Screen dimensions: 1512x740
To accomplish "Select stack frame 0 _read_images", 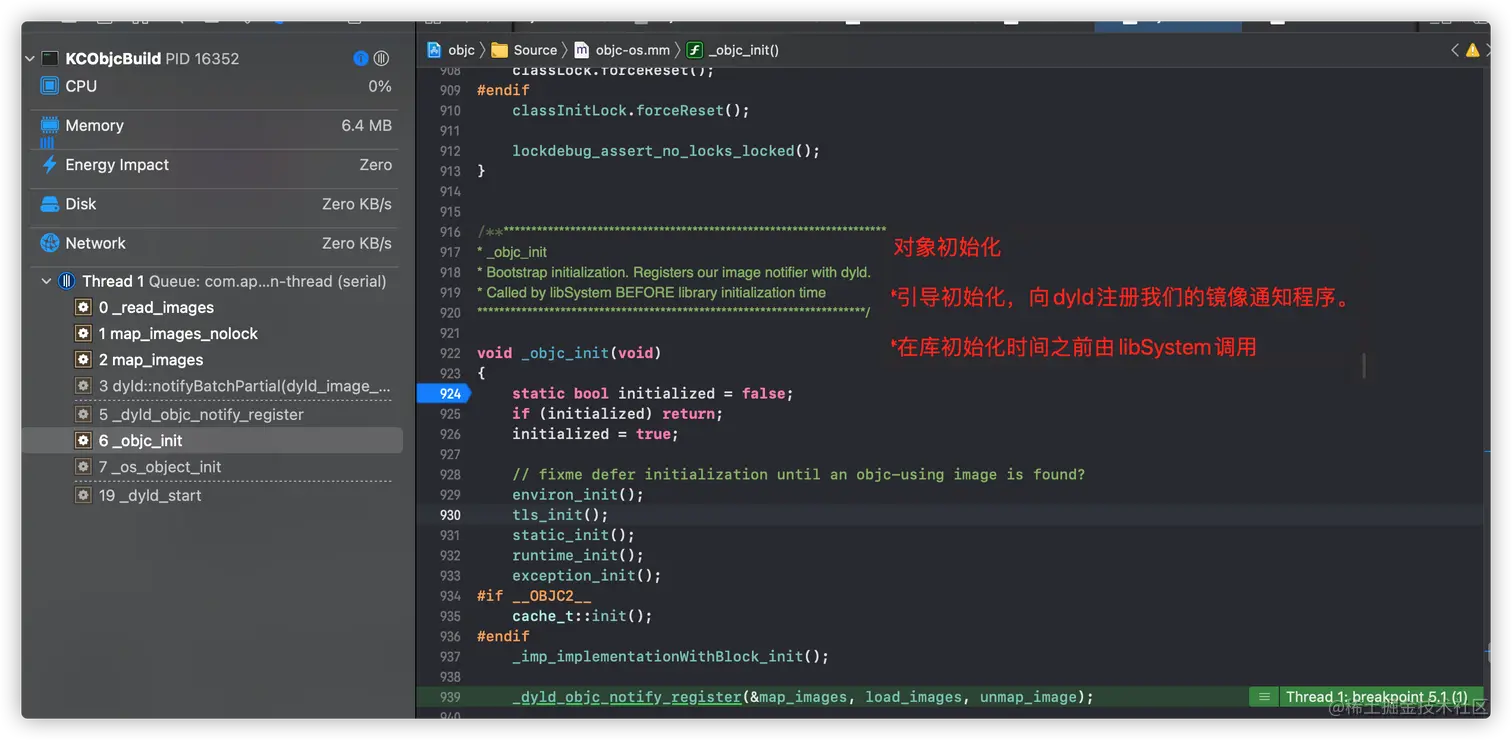I will pos(212,308).
